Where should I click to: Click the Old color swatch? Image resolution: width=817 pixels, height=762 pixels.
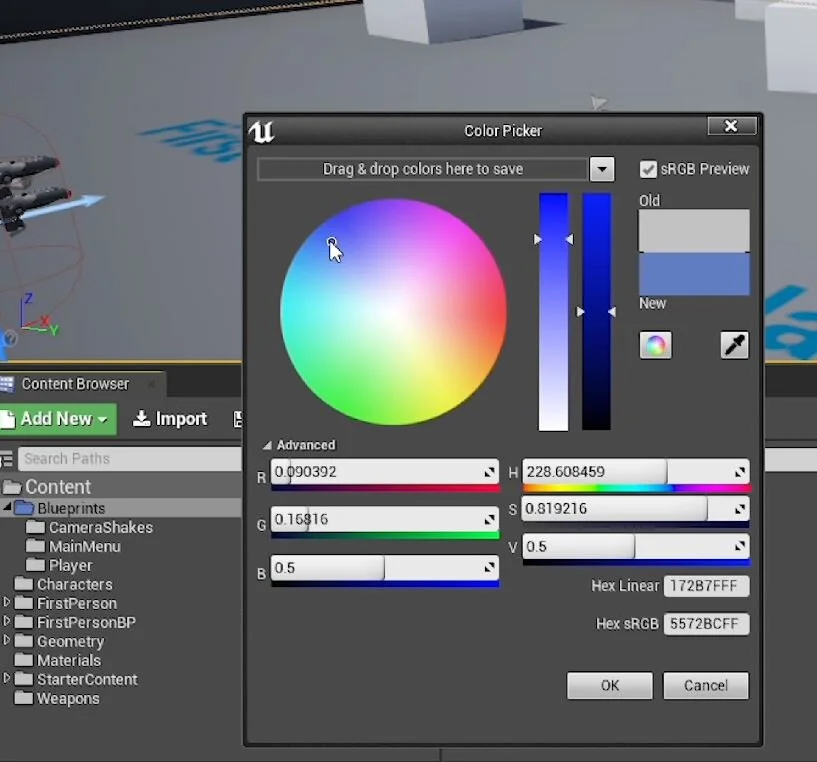694,231
